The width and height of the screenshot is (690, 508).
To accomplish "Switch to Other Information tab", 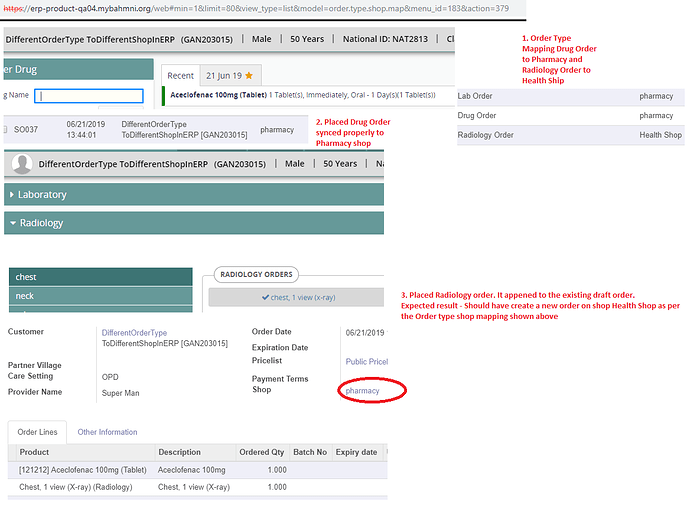I will tap(107, 432).
